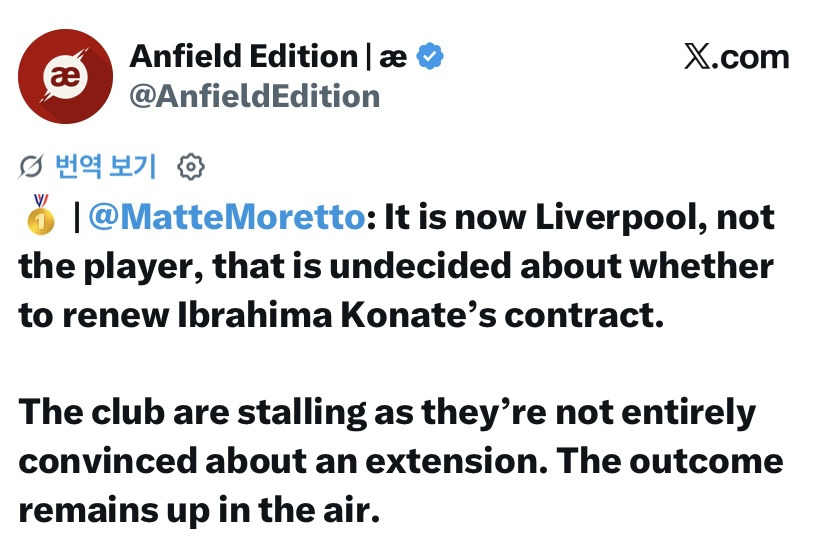
Task: Click the gold medal emoji
Action: click(41, 214)
